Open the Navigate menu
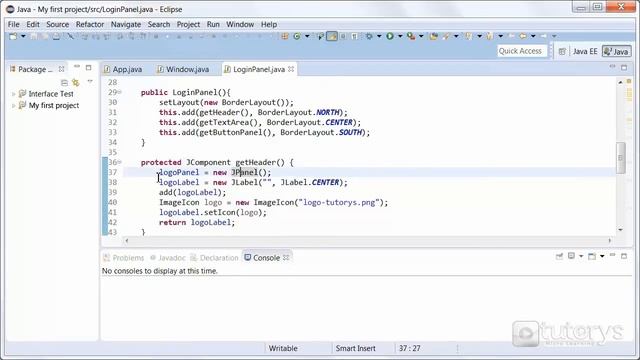Image resolution: width=640 pixels, height=360 pixels. pyautogui.click(x=126, y=24)
